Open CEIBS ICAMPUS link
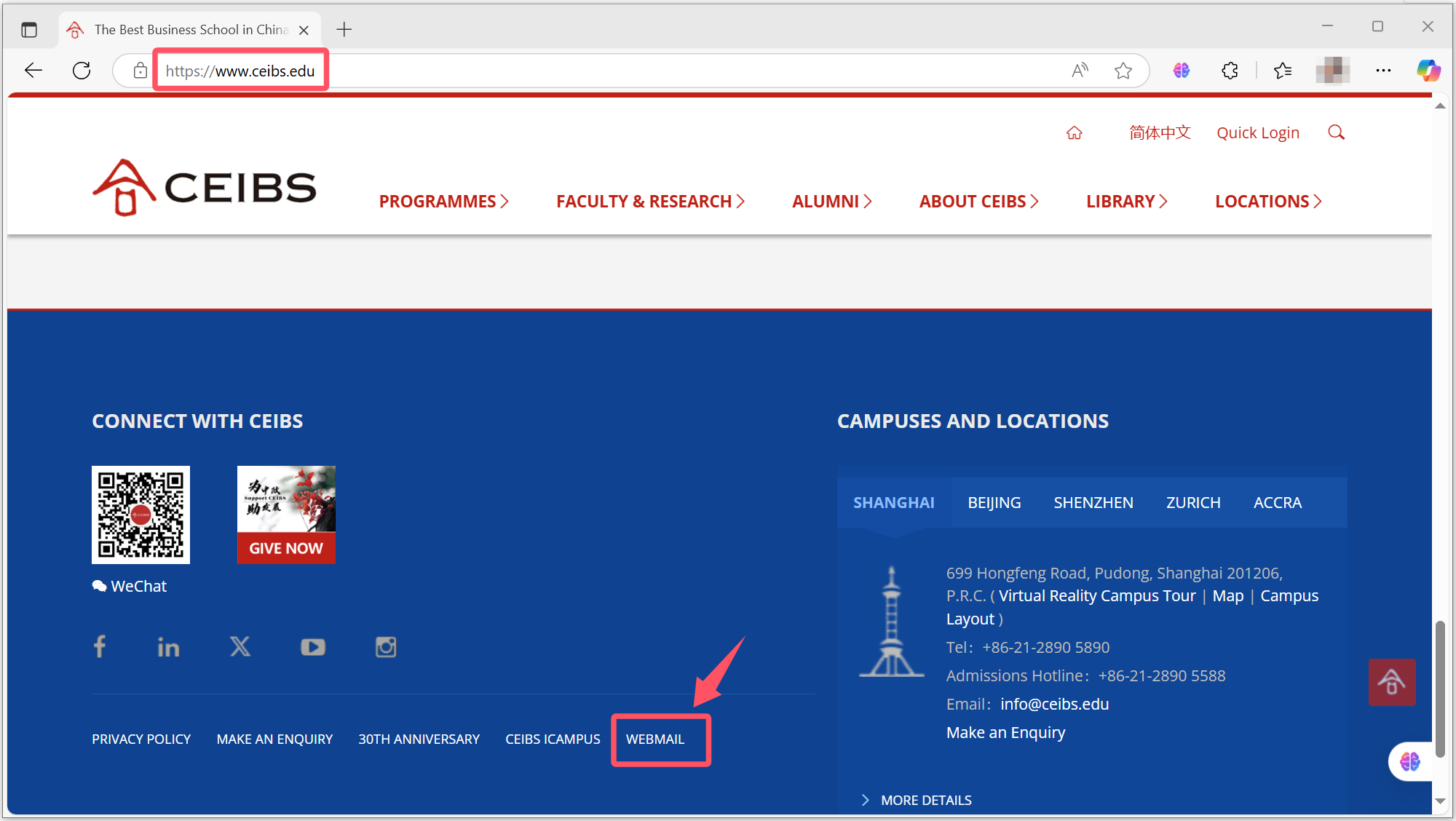Image resolution: width=1456 pixels, height=821 pixels. (553, 739)
